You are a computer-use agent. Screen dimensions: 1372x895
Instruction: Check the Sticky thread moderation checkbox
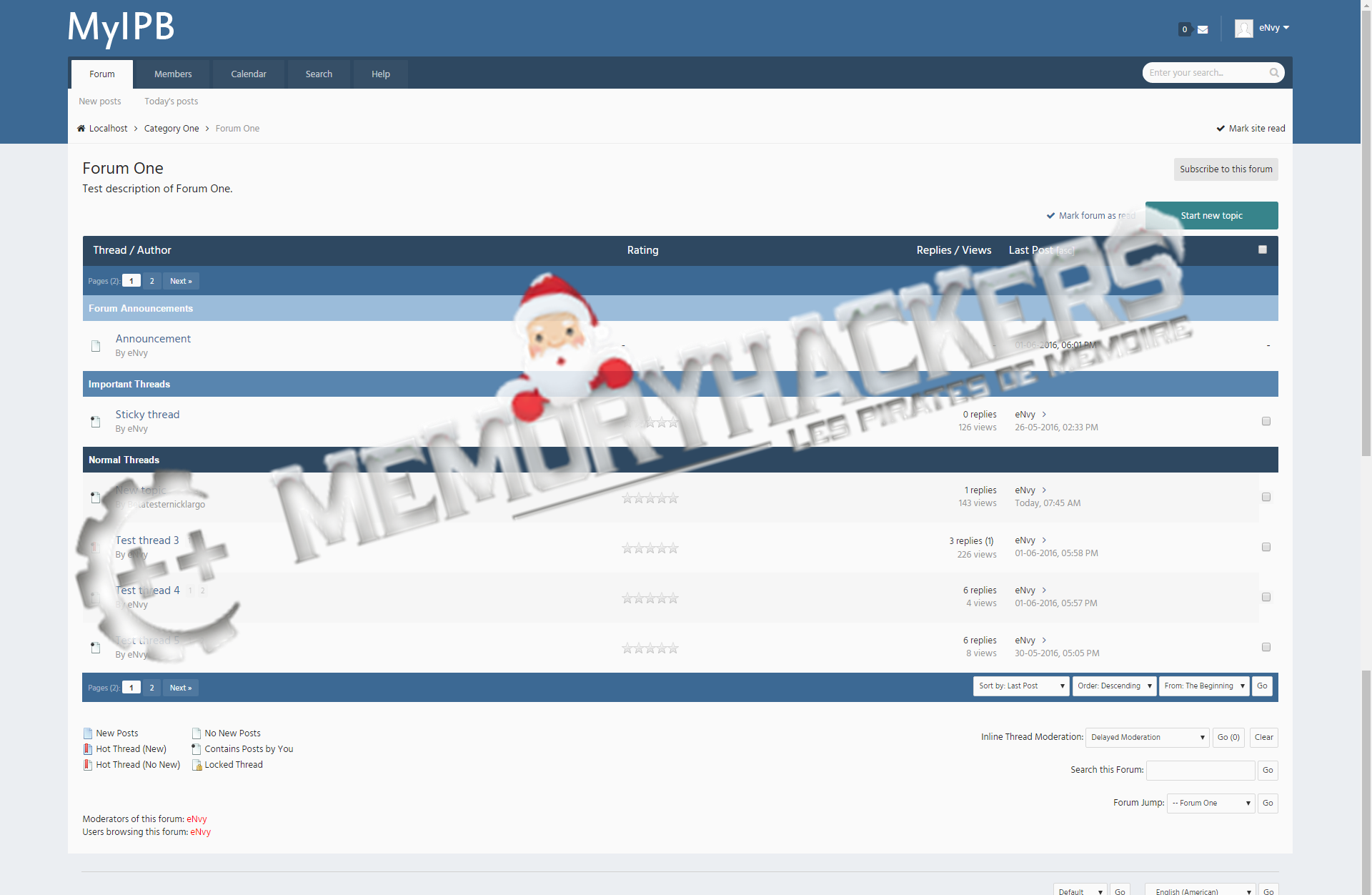pyautogui.click(x=1266, y=422)
